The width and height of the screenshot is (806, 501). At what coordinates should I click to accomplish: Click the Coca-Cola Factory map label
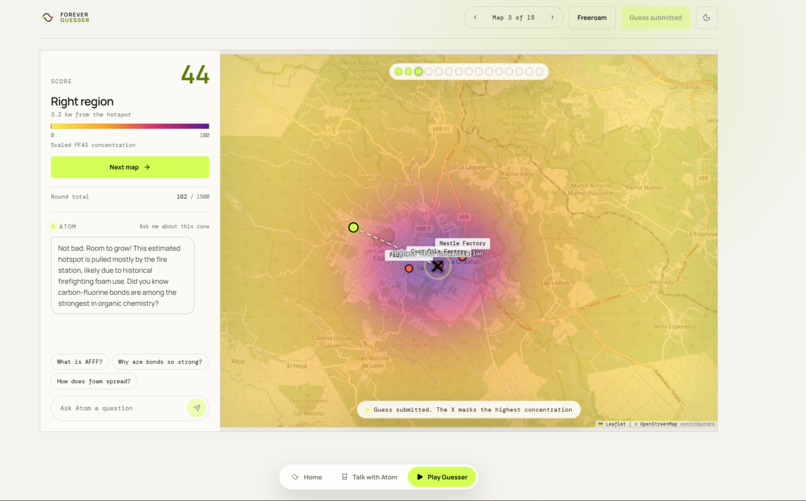click(439, 251)
